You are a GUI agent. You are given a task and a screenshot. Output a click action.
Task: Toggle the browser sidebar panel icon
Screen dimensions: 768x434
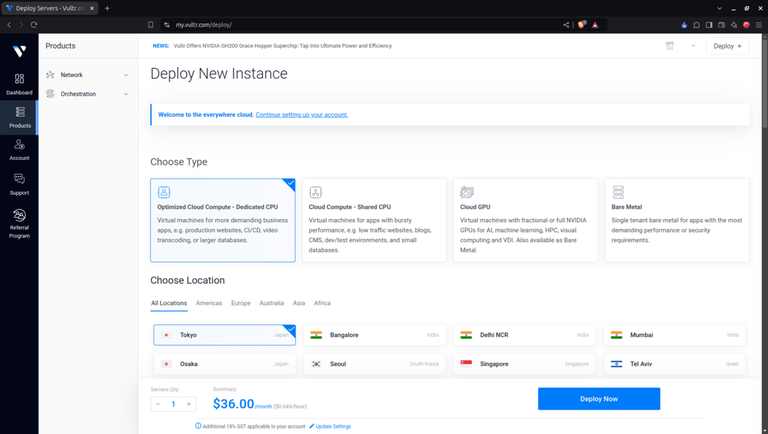point(709,24)
